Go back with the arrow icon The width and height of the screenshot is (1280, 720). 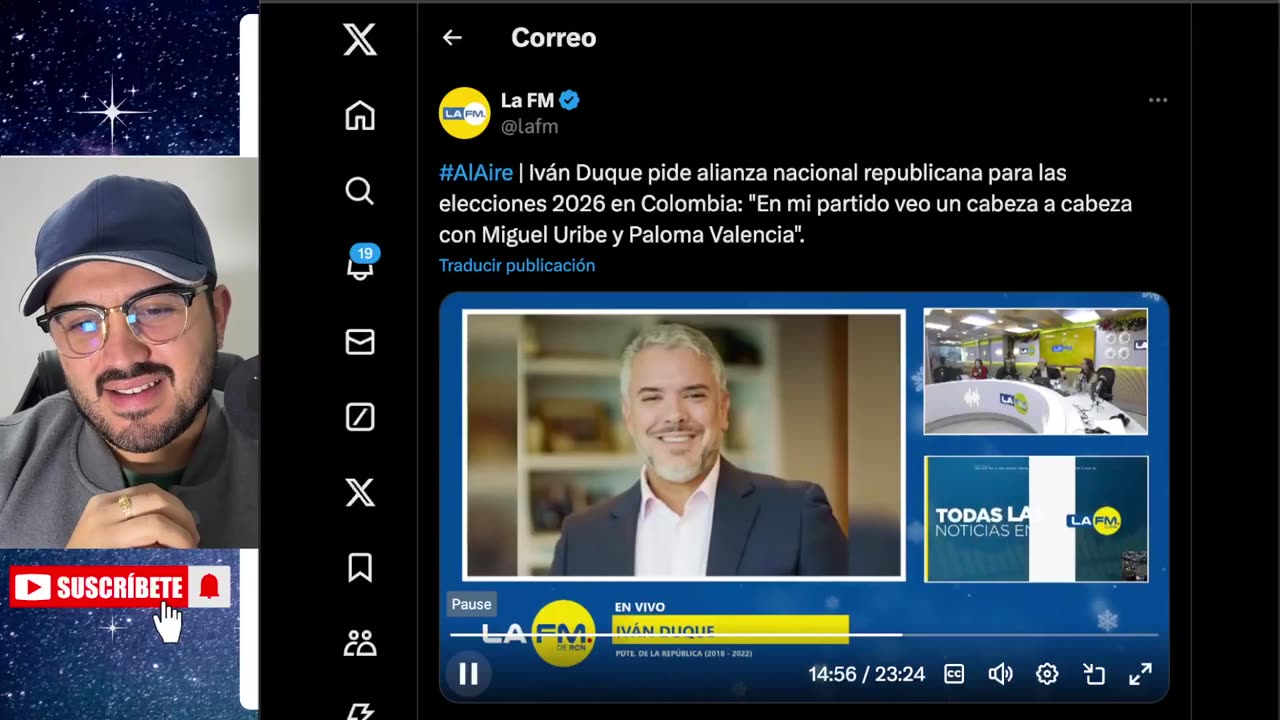452,37
